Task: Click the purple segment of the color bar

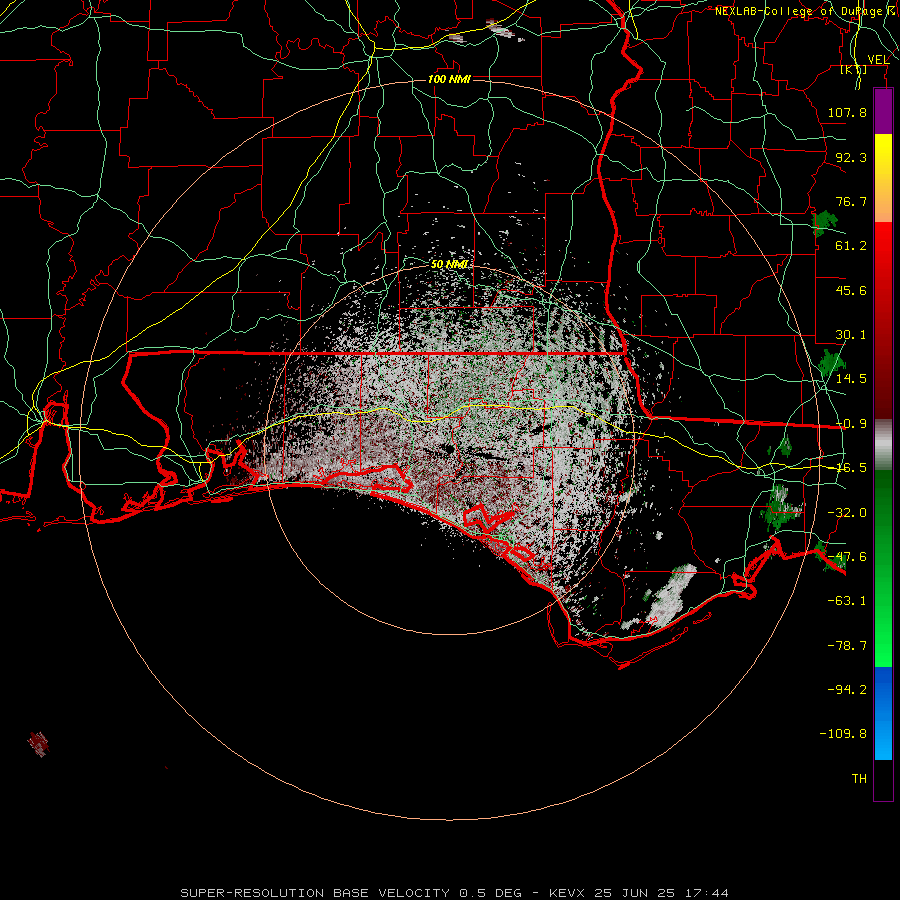Action: pyautogui.click(x=883, y=112)
